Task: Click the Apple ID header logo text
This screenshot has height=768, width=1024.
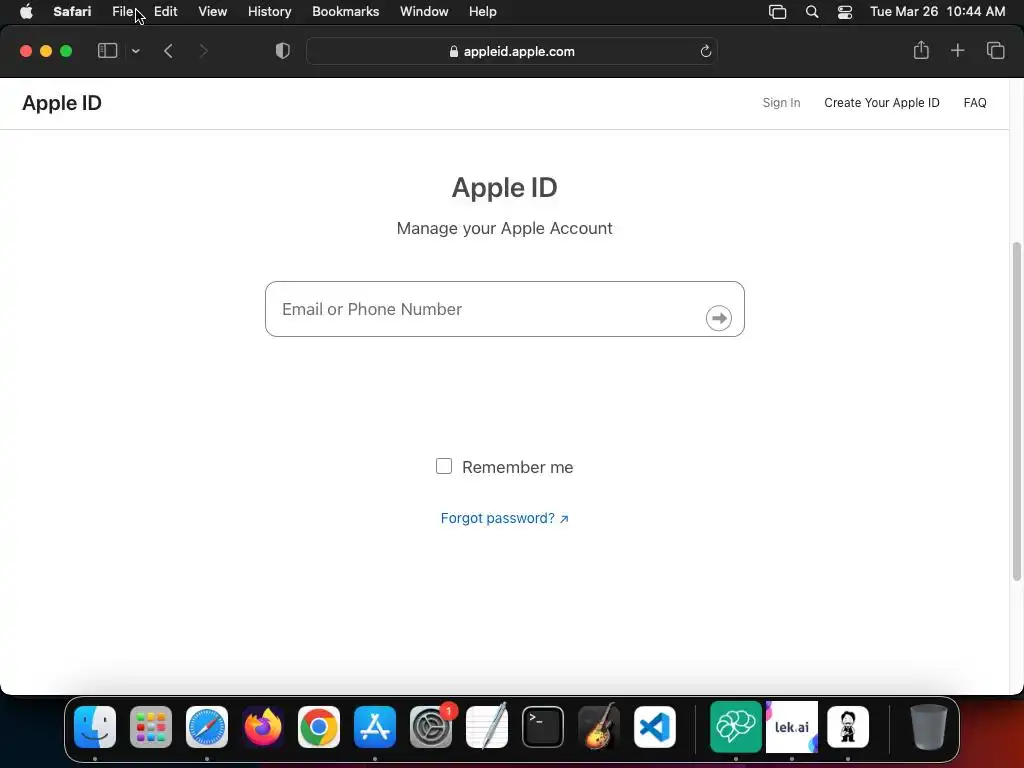Action: coord(62,103)
